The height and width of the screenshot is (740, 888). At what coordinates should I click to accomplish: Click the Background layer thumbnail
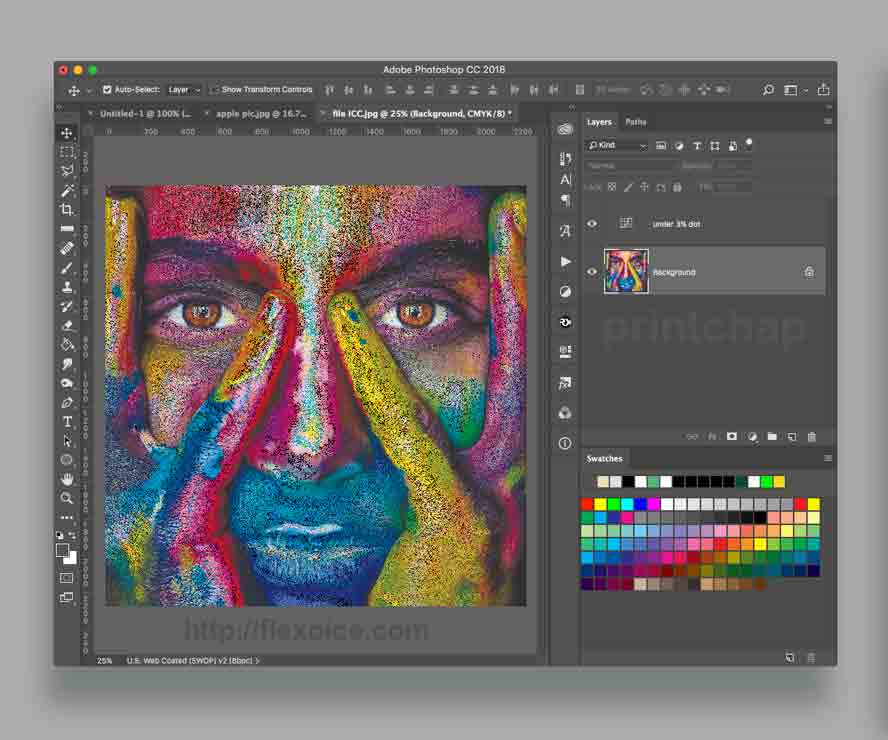[626, 272]
